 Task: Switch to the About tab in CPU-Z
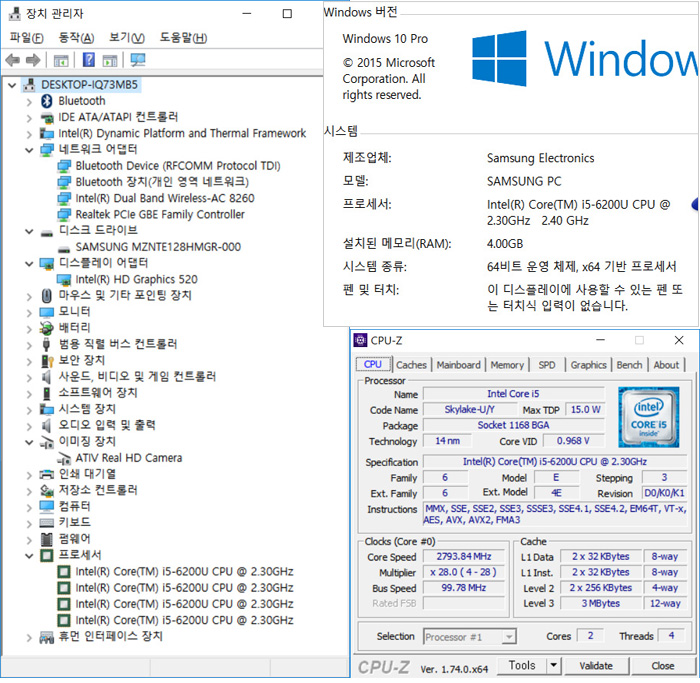[x=666, y=365]
